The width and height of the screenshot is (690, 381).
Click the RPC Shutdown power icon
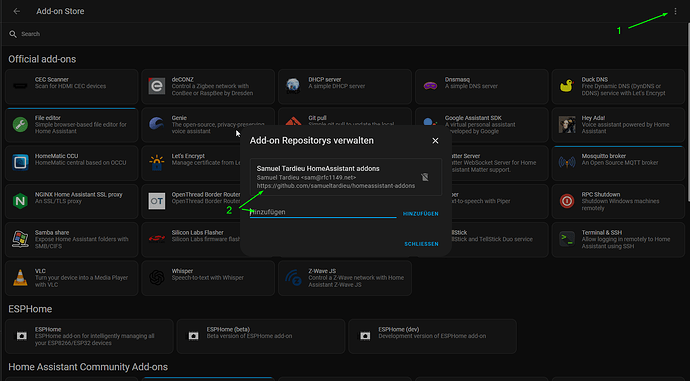567,201
